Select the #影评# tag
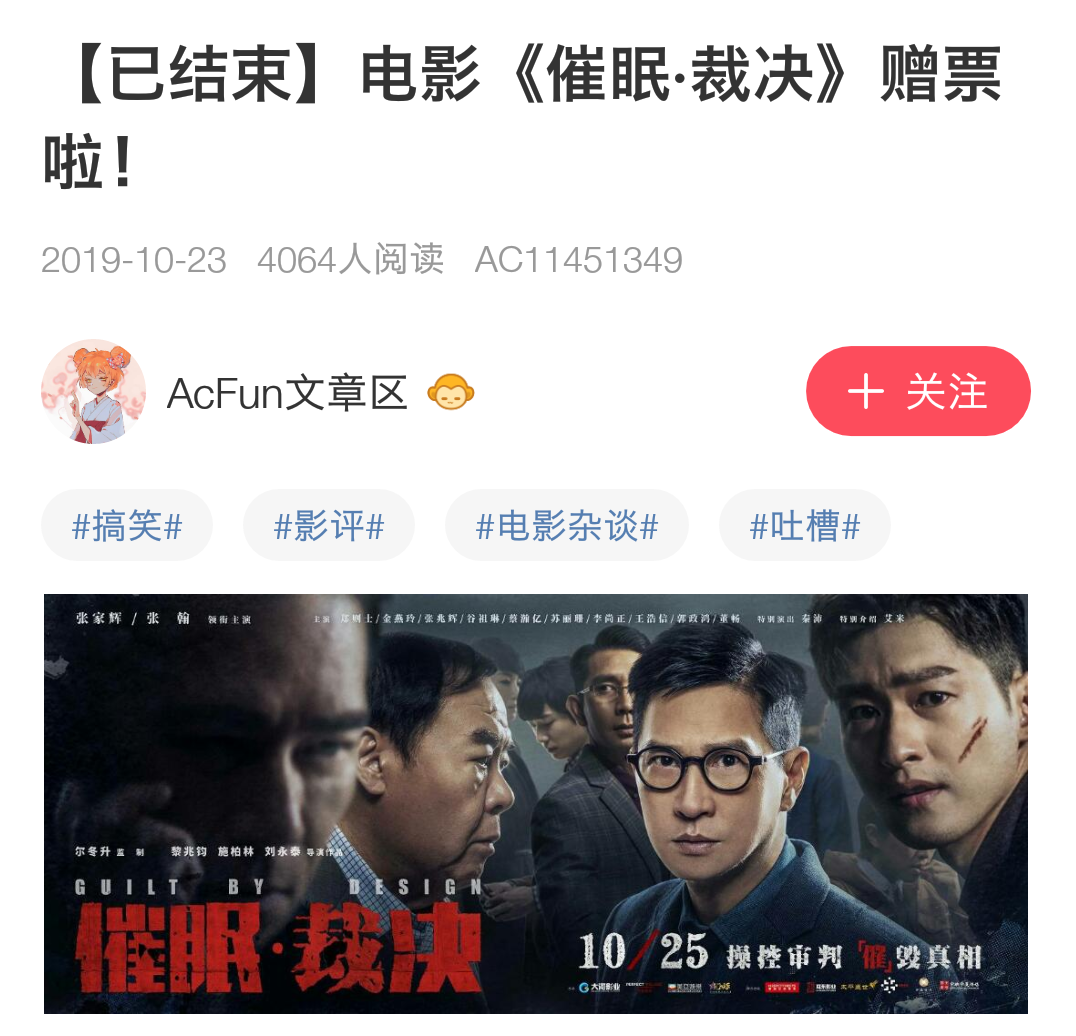The height and width of the screenshot is (1036, 1076). (x=329, y=526)
